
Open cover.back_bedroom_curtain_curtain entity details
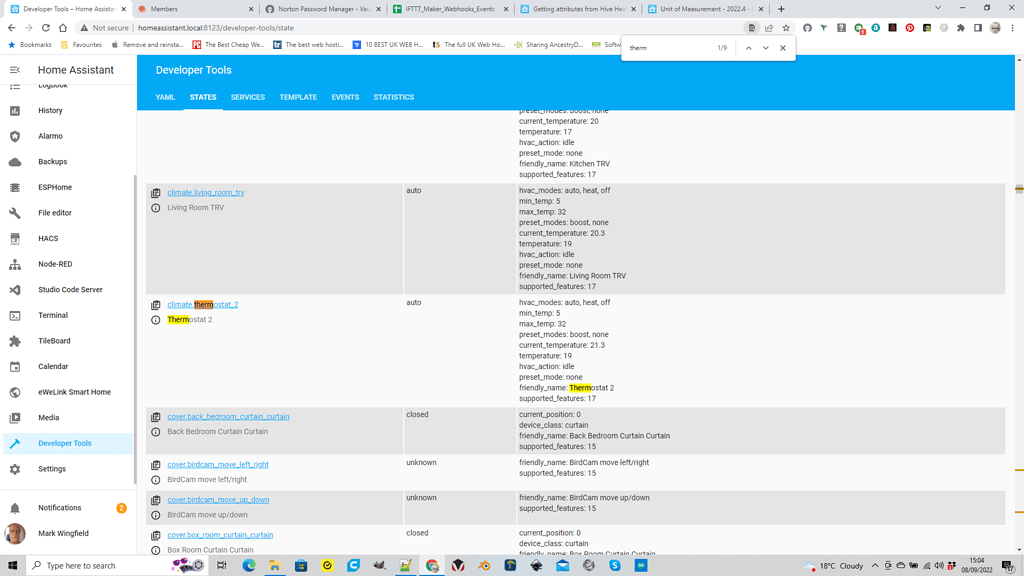pyautogui.click(x=227, y=416)
